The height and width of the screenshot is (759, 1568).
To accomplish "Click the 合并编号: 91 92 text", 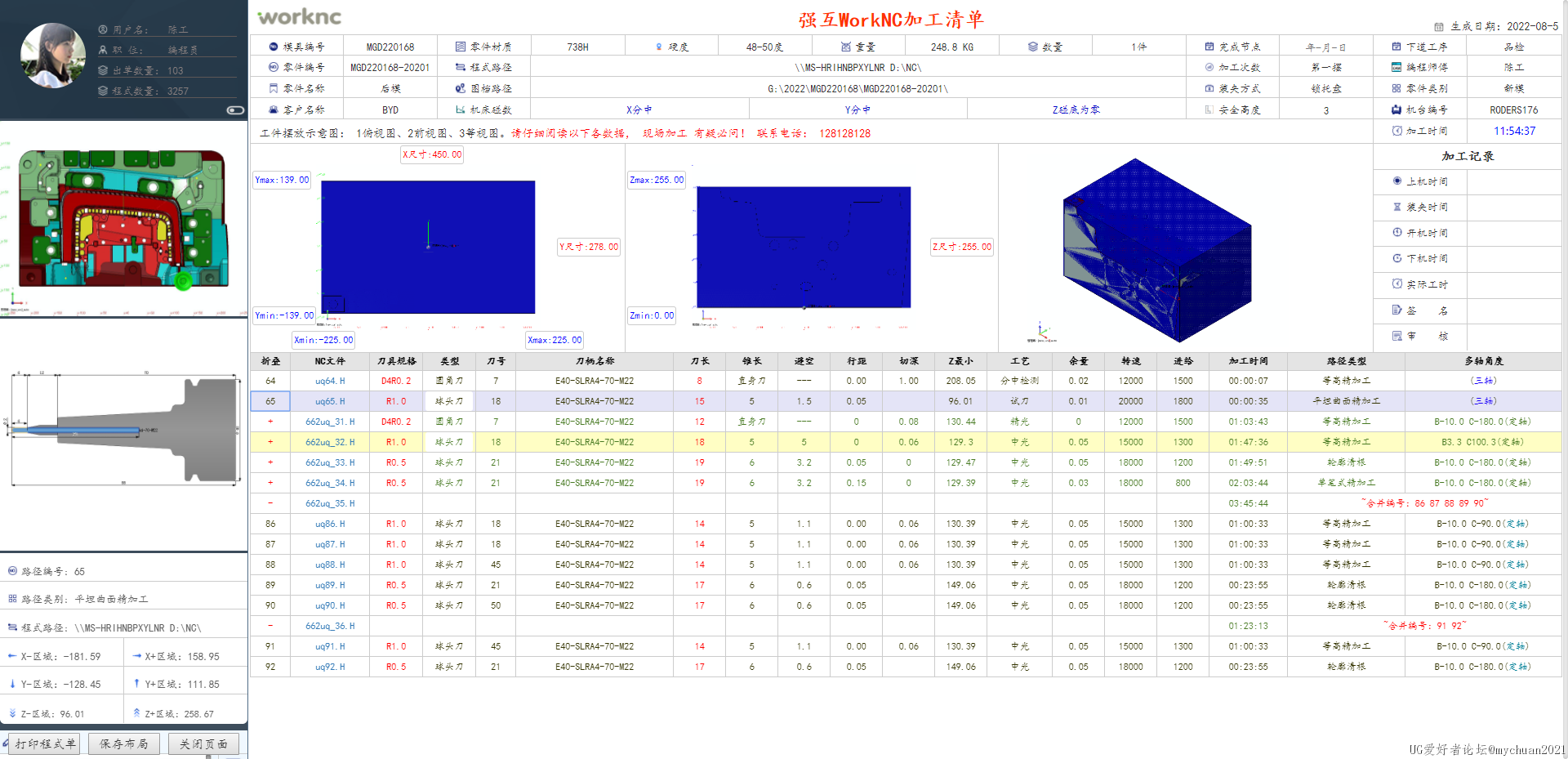I will click(1425, 626).
